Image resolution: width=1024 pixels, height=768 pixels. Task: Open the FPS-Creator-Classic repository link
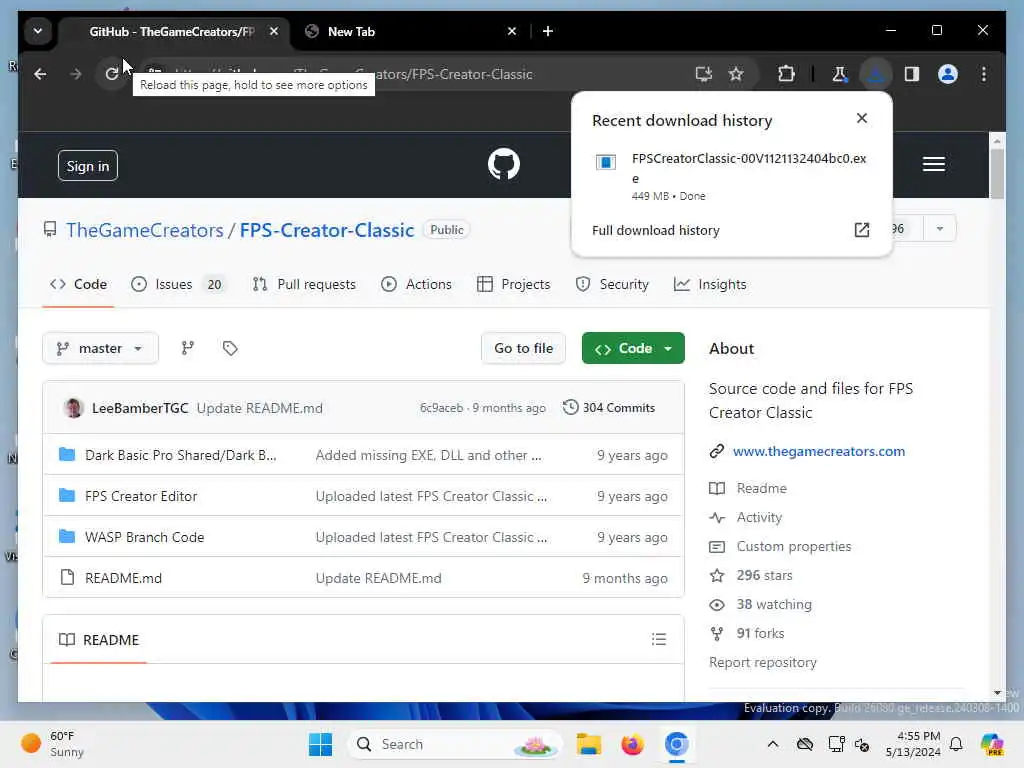[327, 230]
